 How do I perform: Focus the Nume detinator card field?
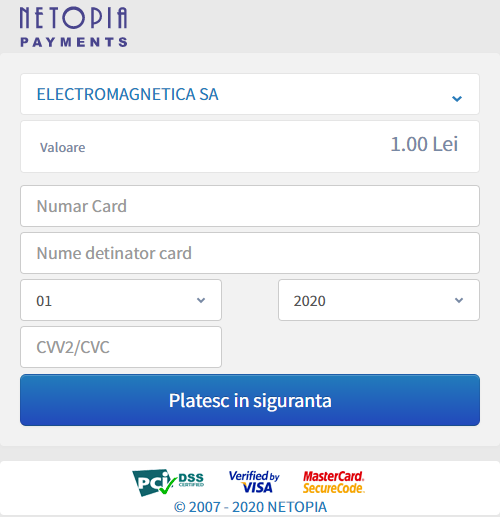coord(250,253)
